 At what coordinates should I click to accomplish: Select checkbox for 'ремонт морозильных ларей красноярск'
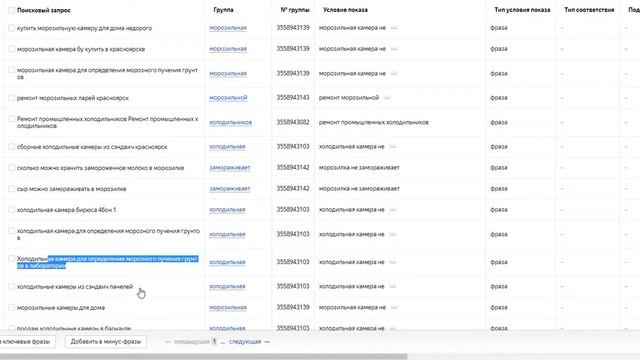click(x=11, y=98)
